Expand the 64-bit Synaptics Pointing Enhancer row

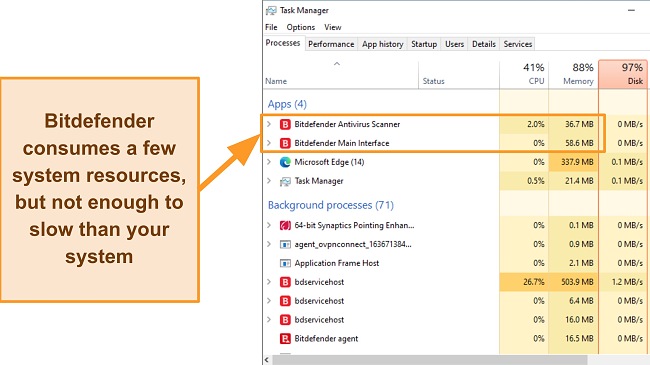point(269,225)
